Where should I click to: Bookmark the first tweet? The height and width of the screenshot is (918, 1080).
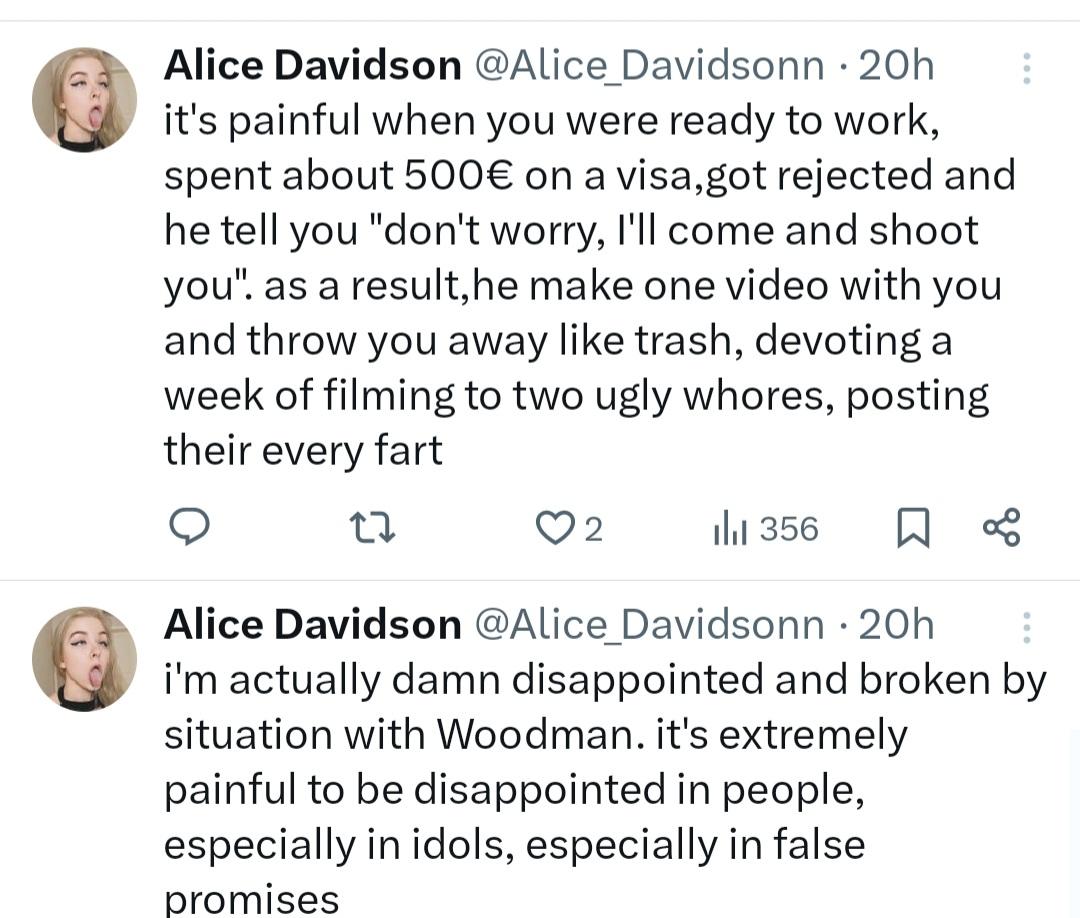click(x=911, y=528)
